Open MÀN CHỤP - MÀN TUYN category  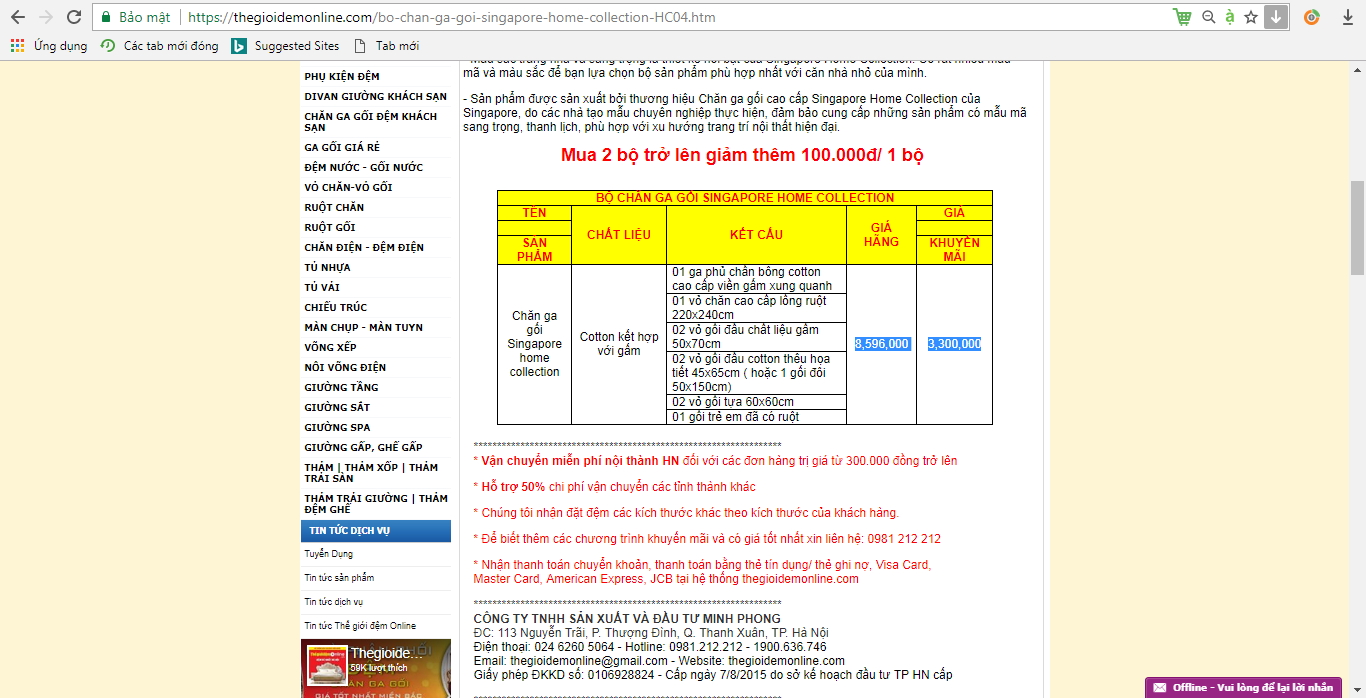click(364, 328)
